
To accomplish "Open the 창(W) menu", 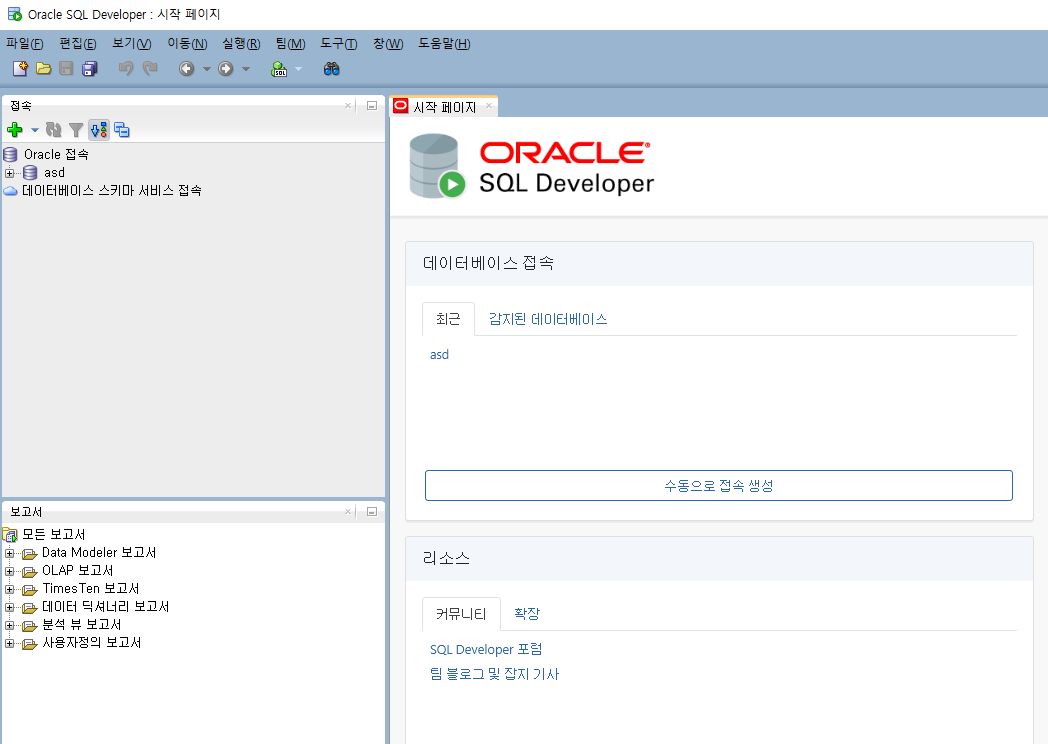I will (x=388, y=43).
